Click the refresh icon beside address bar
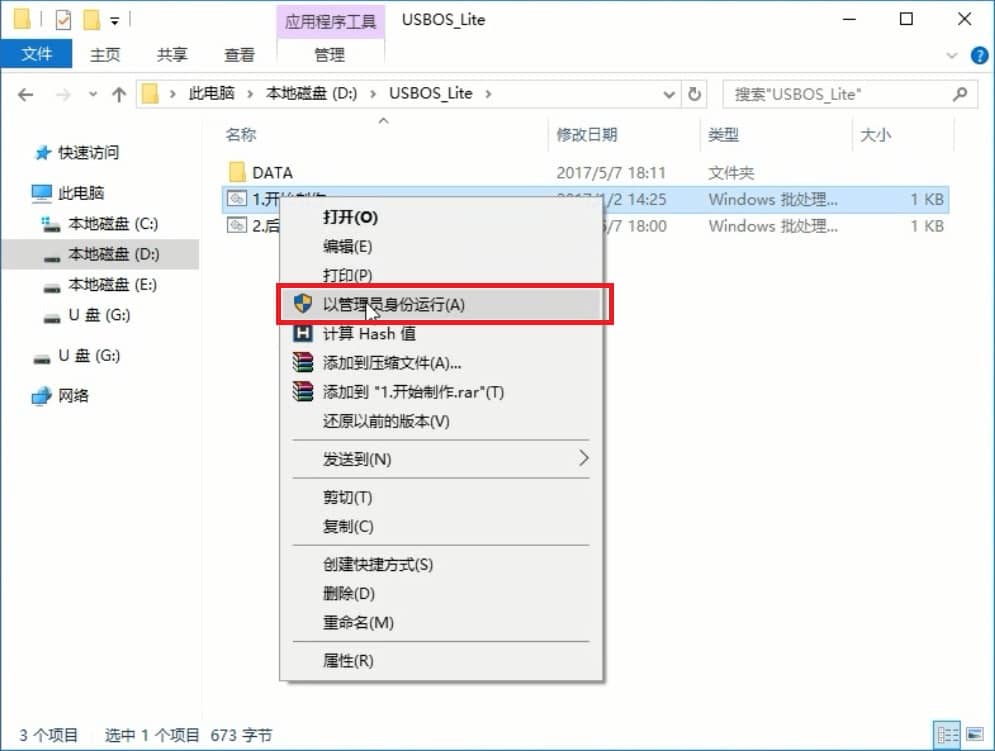Viewport: 995px width, 751px height. click(695, 94)
